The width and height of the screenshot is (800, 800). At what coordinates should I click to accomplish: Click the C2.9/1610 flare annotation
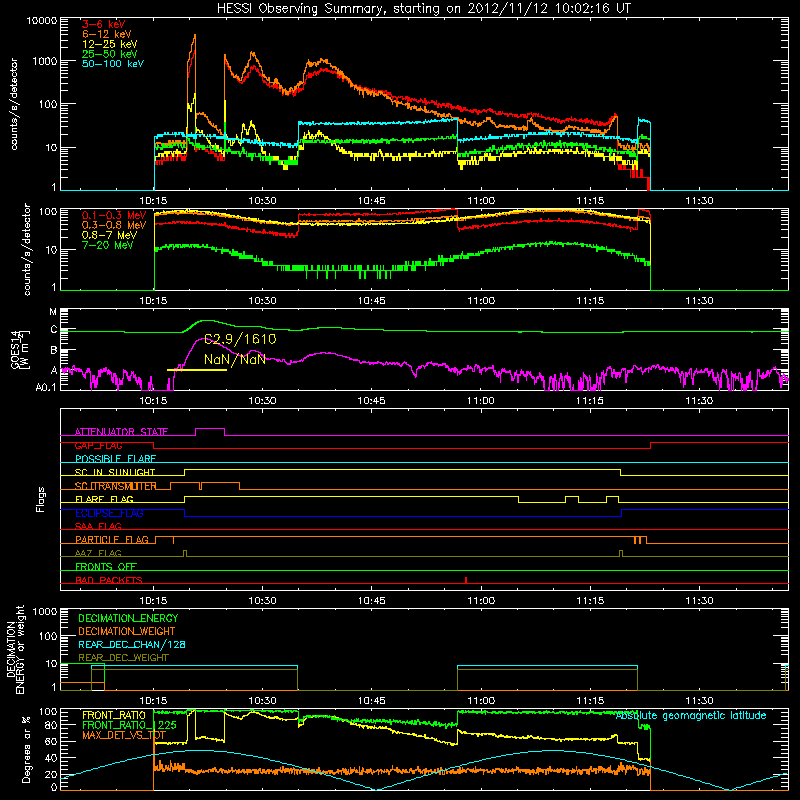coord(240,339)
